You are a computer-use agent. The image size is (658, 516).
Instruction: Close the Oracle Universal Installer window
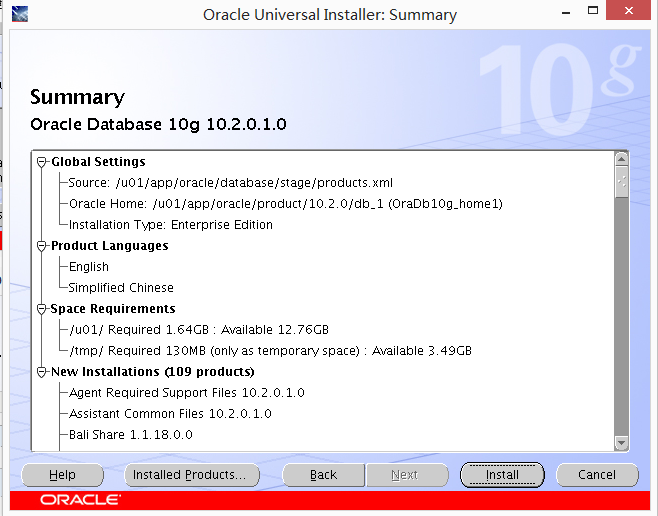(x=628, y=10)
